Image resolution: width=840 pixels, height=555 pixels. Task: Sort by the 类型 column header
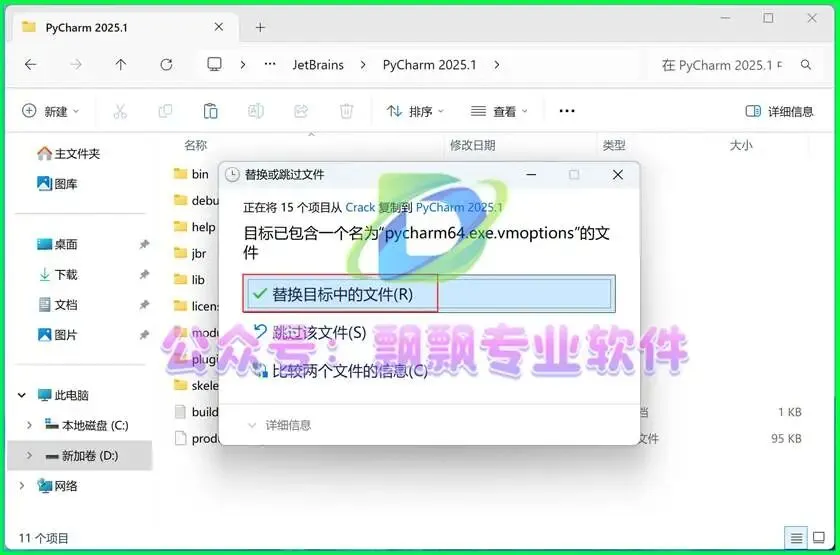point(614,145)
